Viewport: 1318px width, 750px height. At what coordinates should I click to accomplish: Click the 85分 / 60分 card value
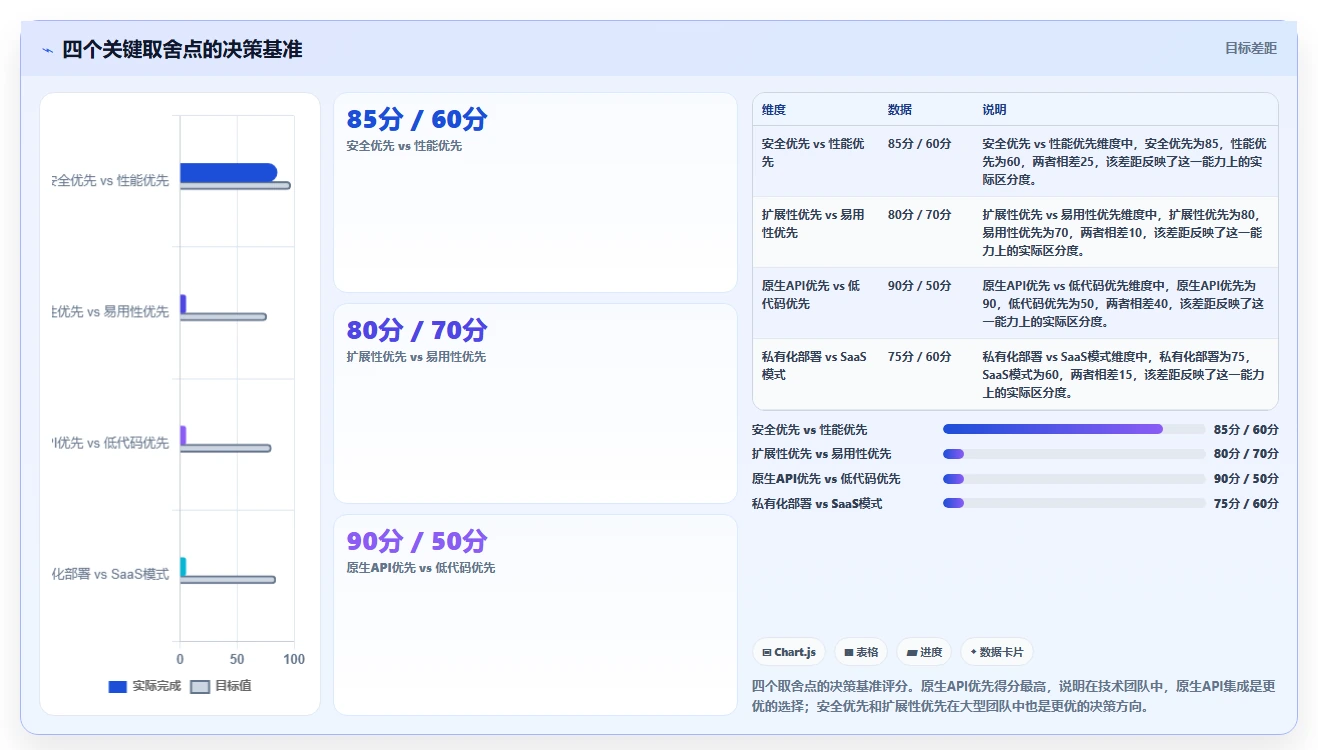(417, 120)
